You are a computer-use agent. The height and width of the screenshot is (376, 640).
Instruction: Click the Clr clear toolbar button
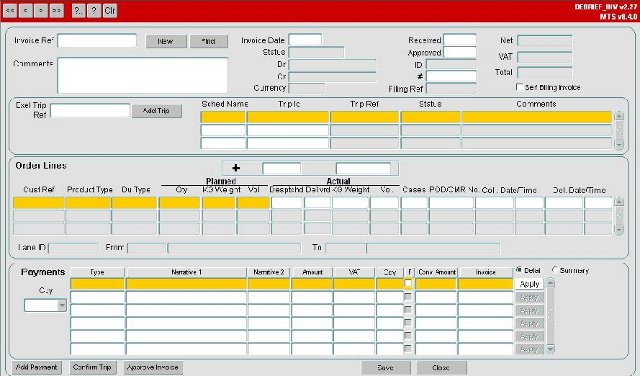110,10
